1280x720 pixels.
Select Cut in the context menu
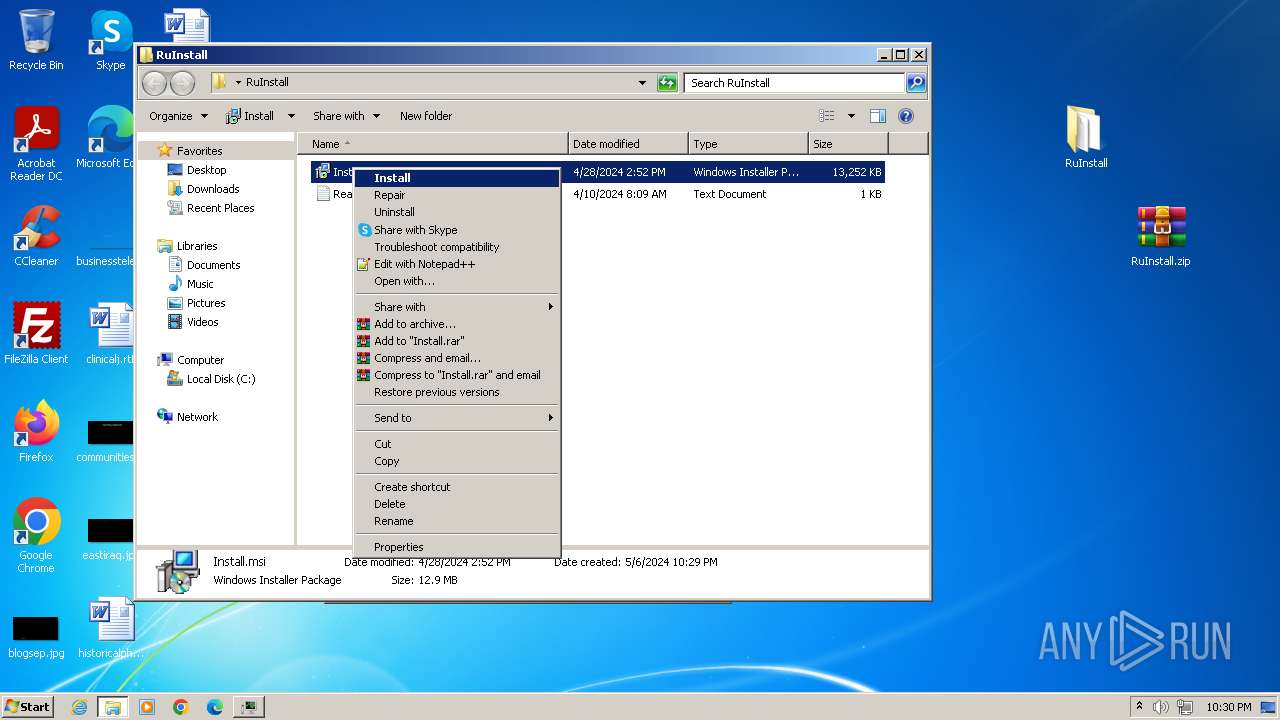coord(457,444)
